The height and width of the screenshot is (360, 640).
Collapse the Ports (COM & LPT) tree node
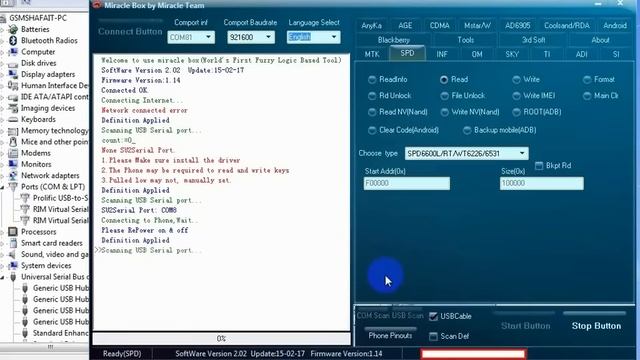pyautogui.click(x=2, y=187)
